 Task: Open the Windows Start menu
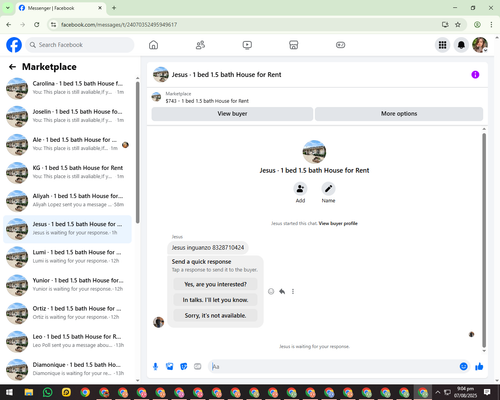point(9,392)
